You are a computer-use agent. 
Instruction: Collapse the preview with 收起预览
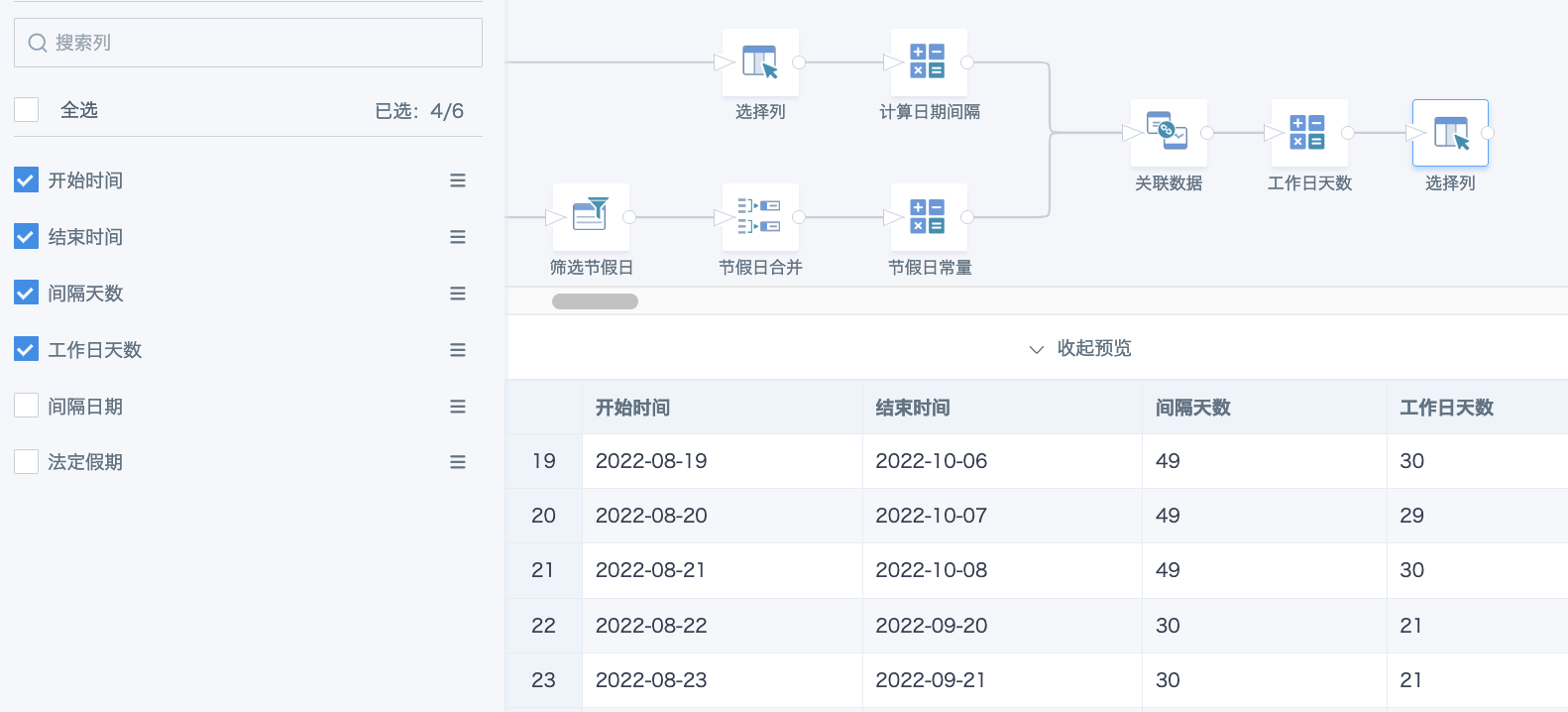click(1080, 348)
